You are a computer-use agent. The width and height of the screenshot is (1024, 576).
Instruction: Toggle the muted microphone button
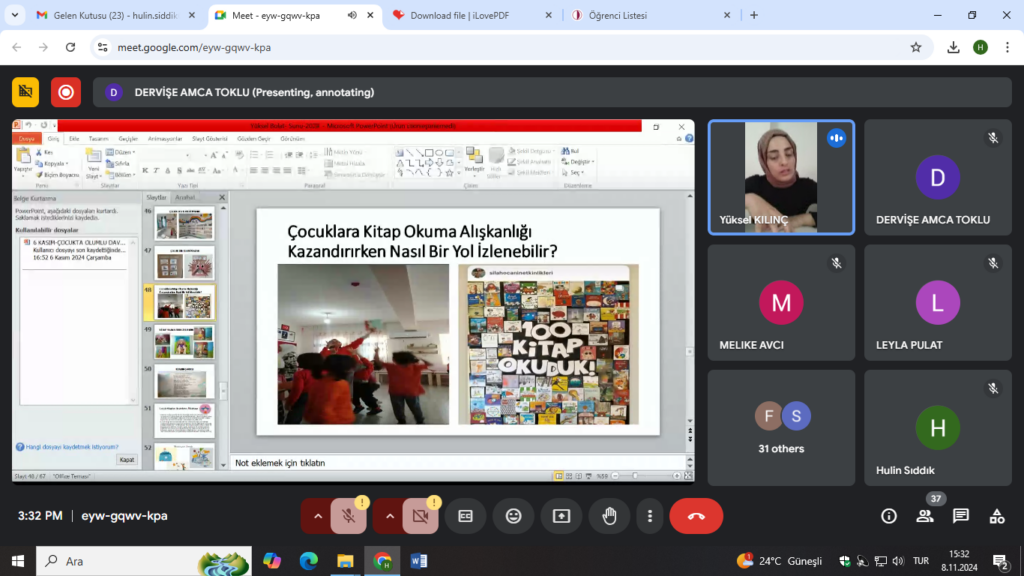[x=348, y=516]
